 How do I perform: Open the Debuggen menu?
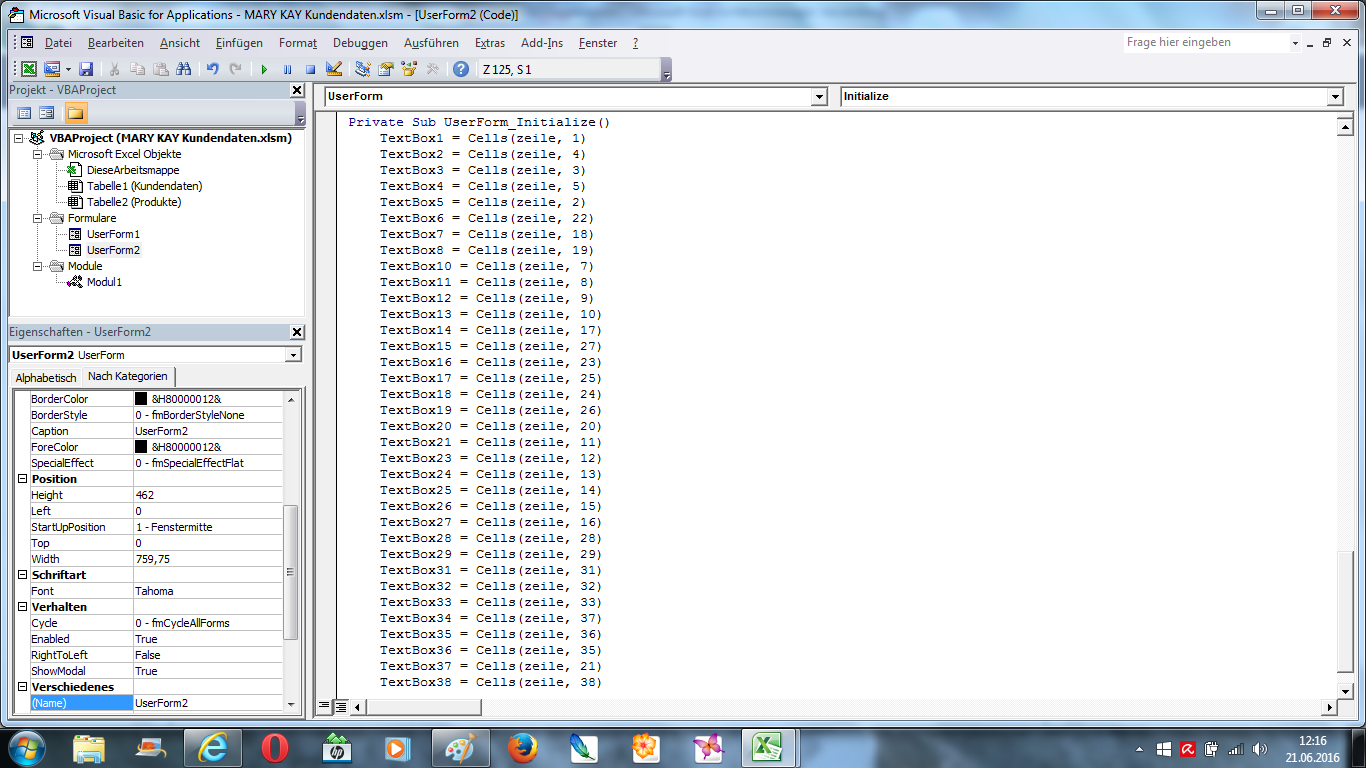pyautogui.click(x=360, y=43)
